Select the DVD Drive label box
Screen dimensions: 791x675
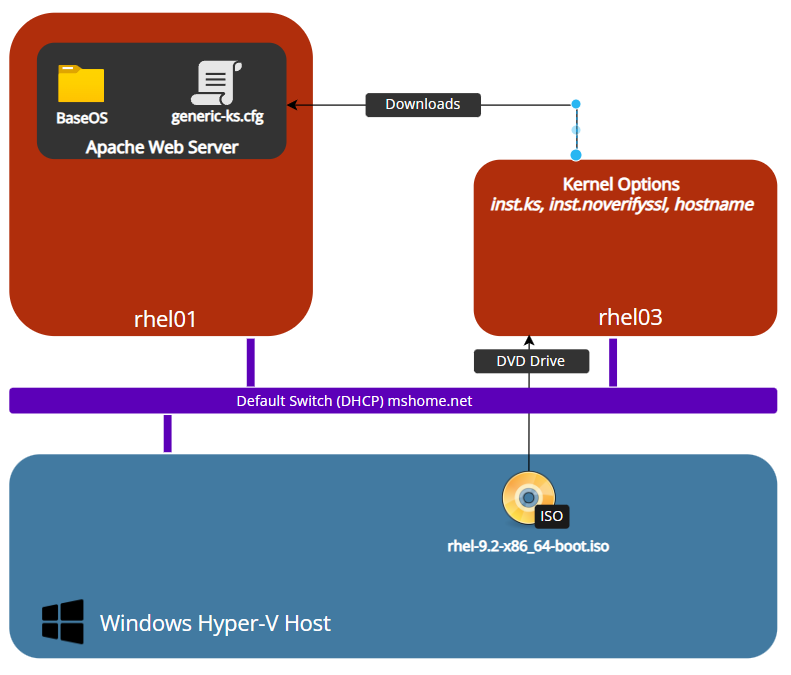click(531, 361)
